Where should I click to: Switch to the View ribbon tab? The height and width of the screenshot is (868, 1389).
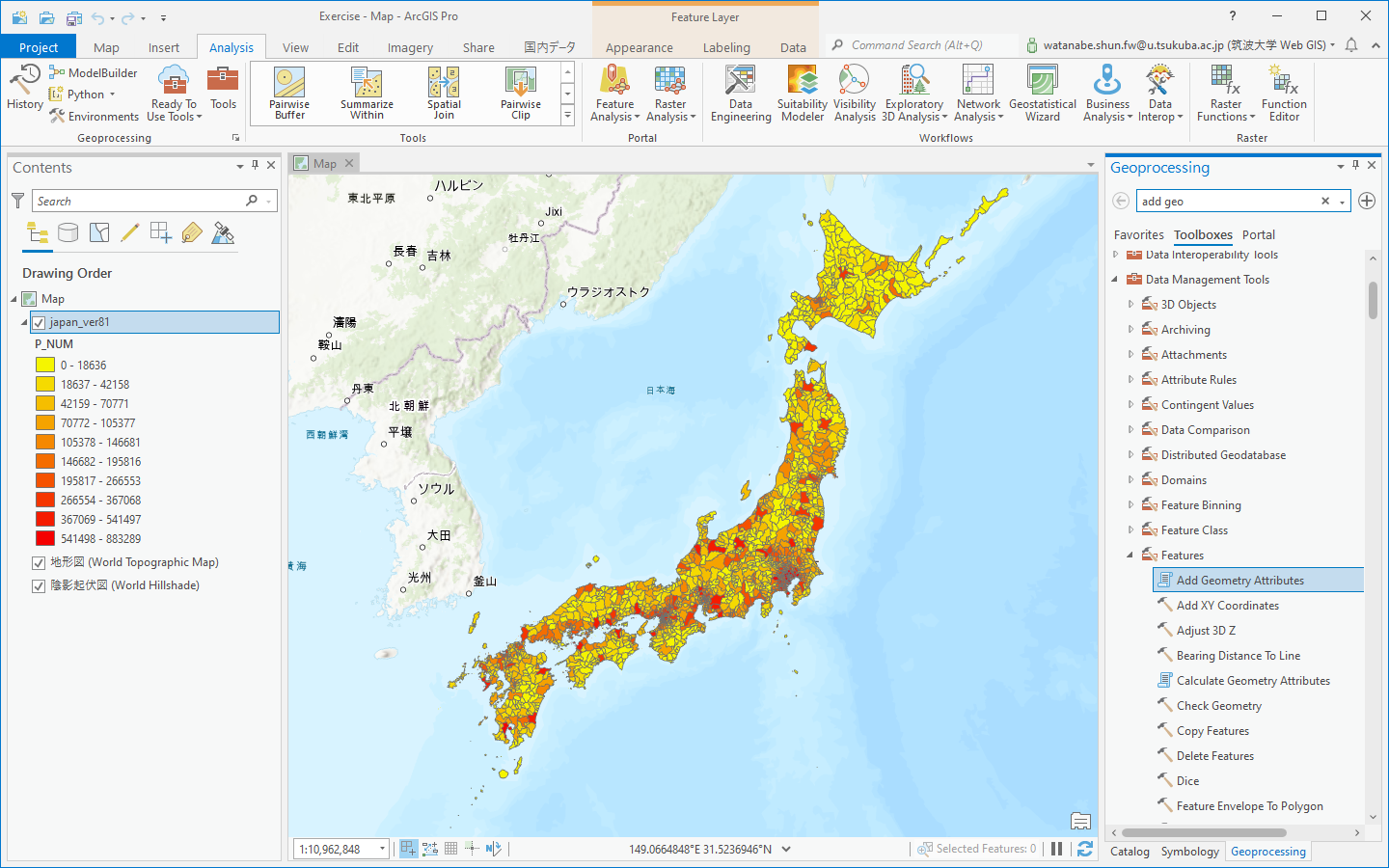point(295,47)
